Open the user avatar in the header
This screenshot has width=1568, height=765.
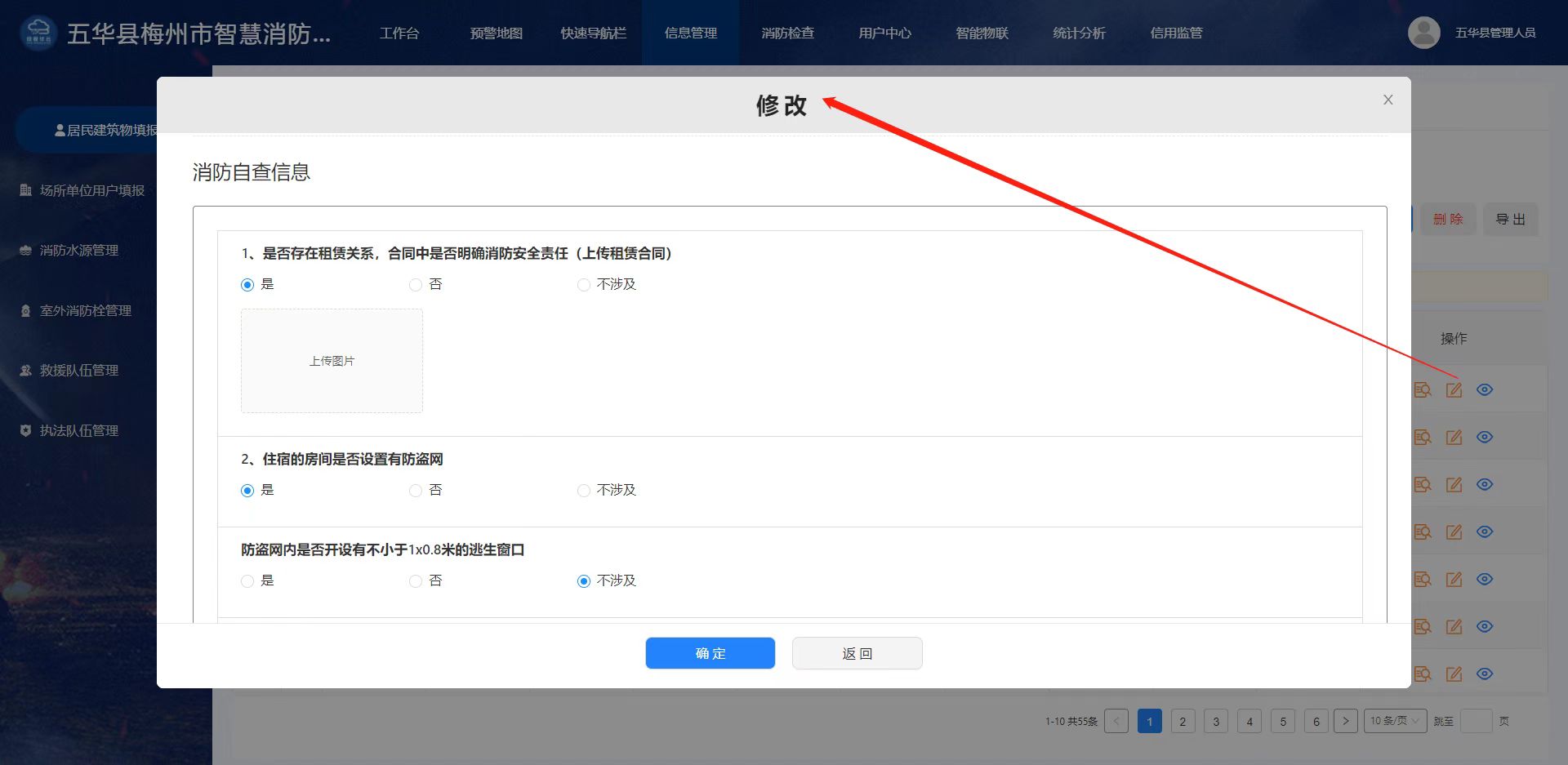tap(1423, 33)
